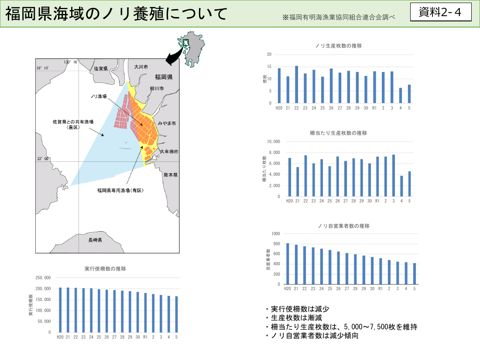Click the みやま市 label on the map

click(x=167, y=123)
